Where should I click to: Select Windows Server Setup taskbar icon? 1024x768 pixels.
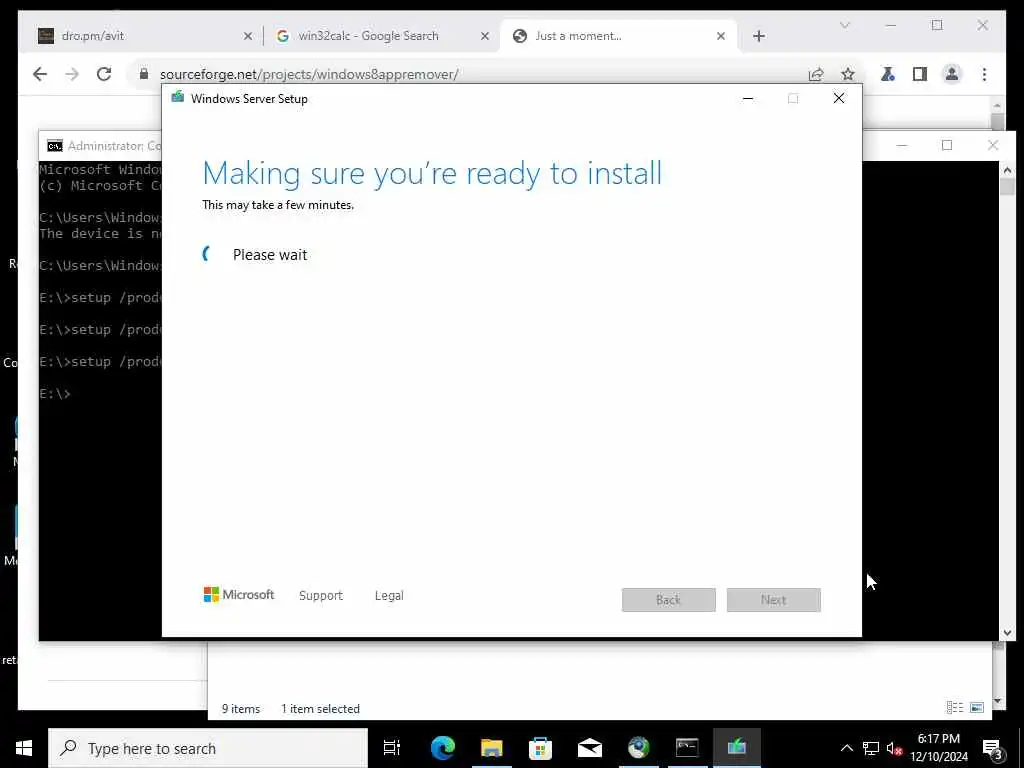click(x=737, y=748)
